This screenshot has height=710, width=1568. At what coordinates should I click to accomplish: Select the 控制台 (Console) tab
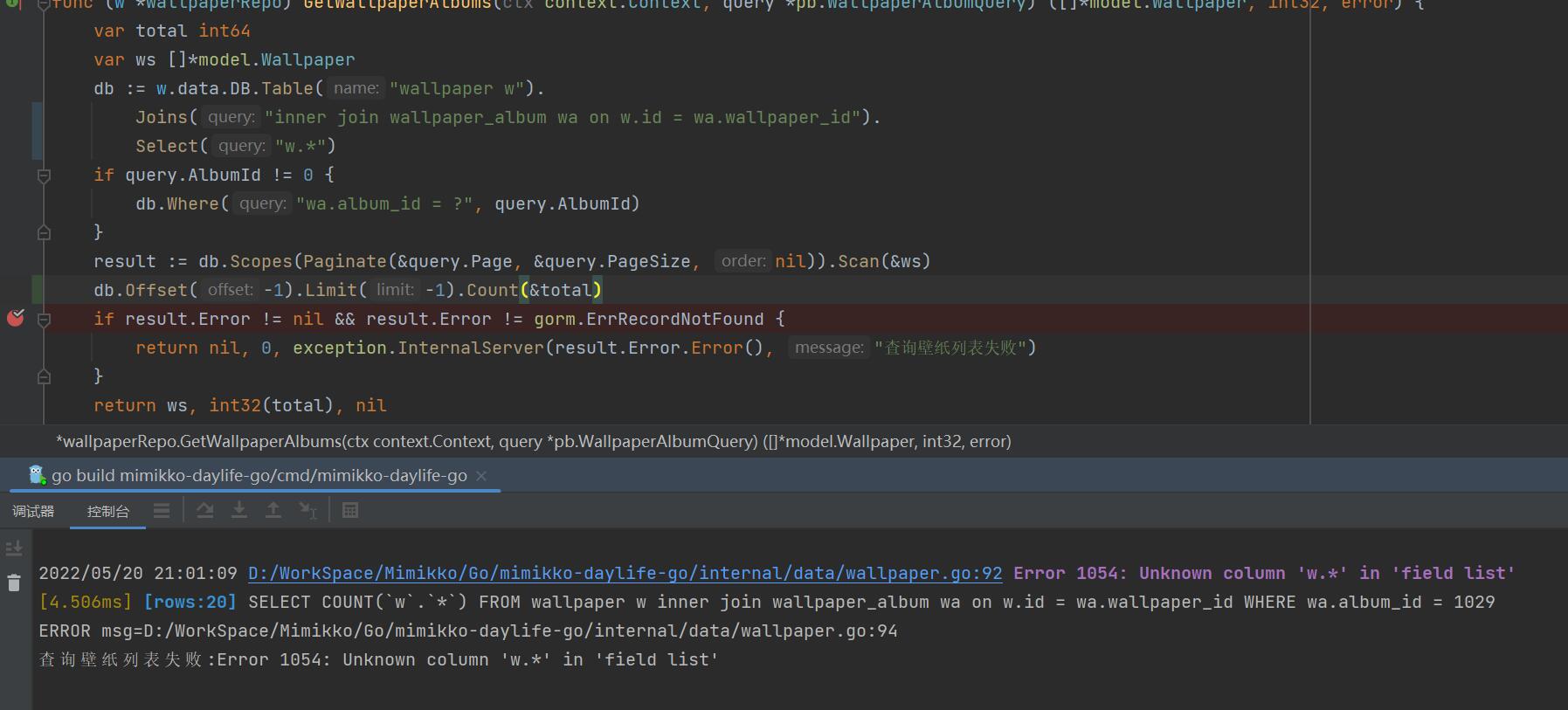[108, 511]
